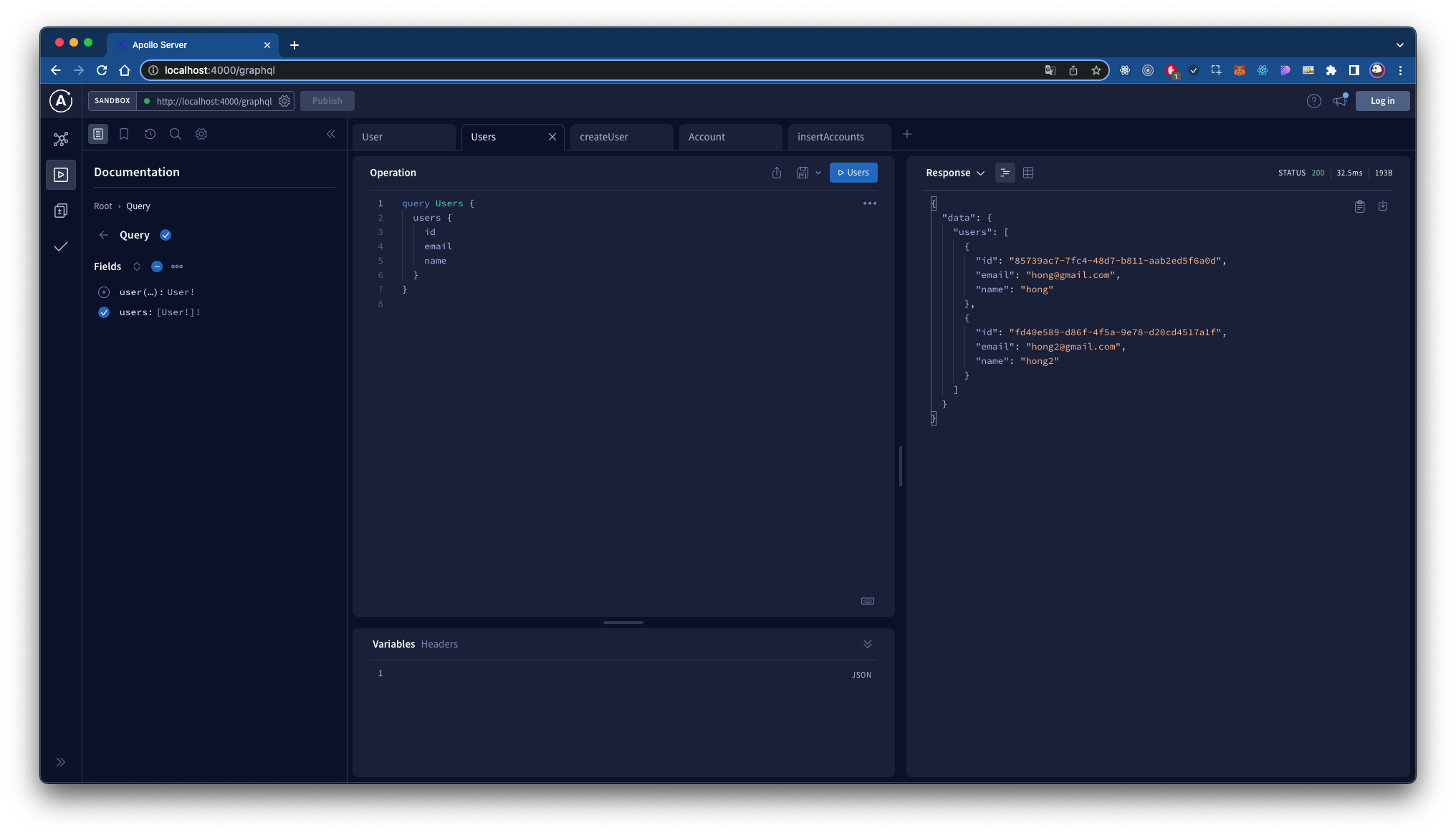Open the save operation dropdown arrow
Image resolution: width=1456 pixels, height=836 pixels.
pyautogui.click(x=818, y=173)
